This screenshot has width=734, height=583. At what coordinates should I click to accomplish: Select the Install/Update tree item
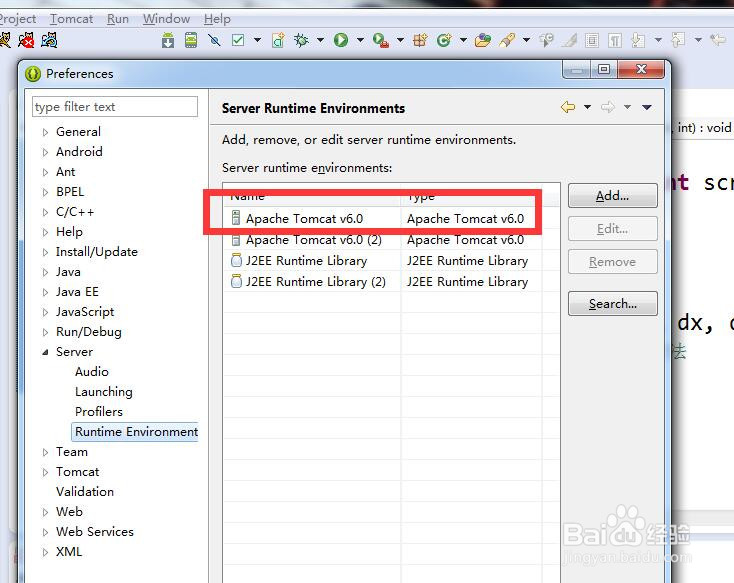pos(96,252)
